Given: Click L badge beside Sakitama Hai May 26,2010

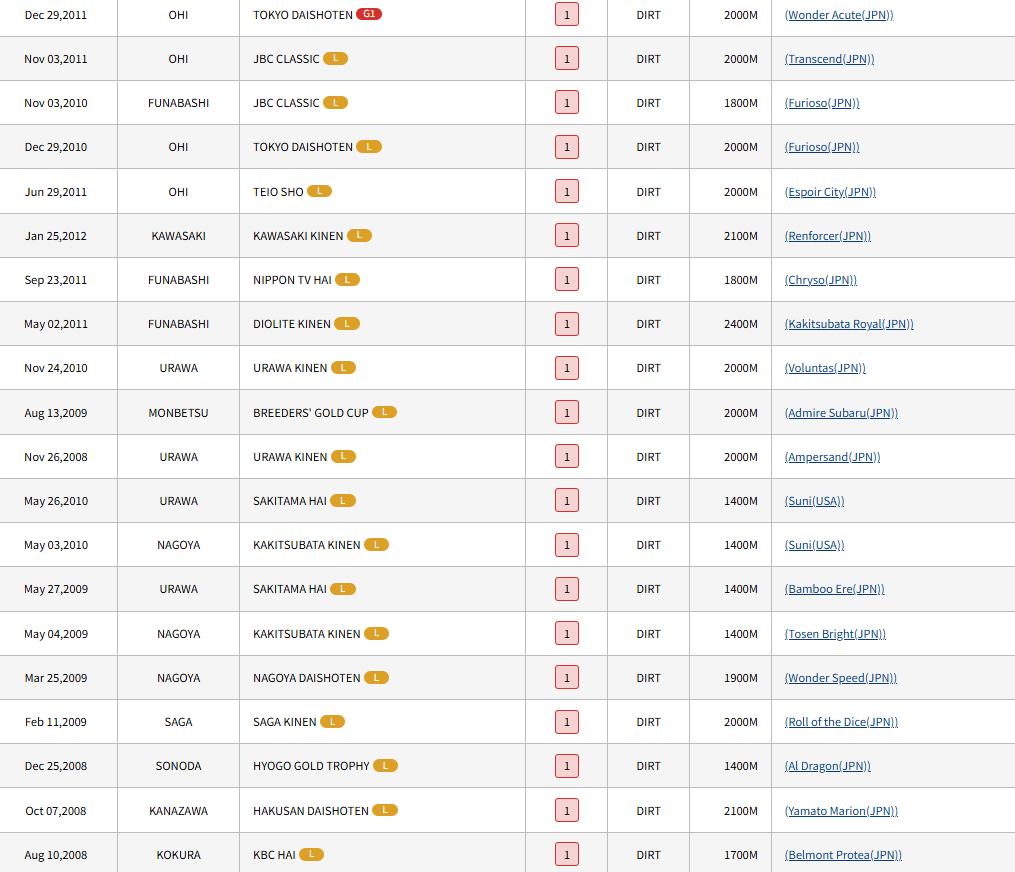Looking at the screenshot, I should (x=343, y=500).
